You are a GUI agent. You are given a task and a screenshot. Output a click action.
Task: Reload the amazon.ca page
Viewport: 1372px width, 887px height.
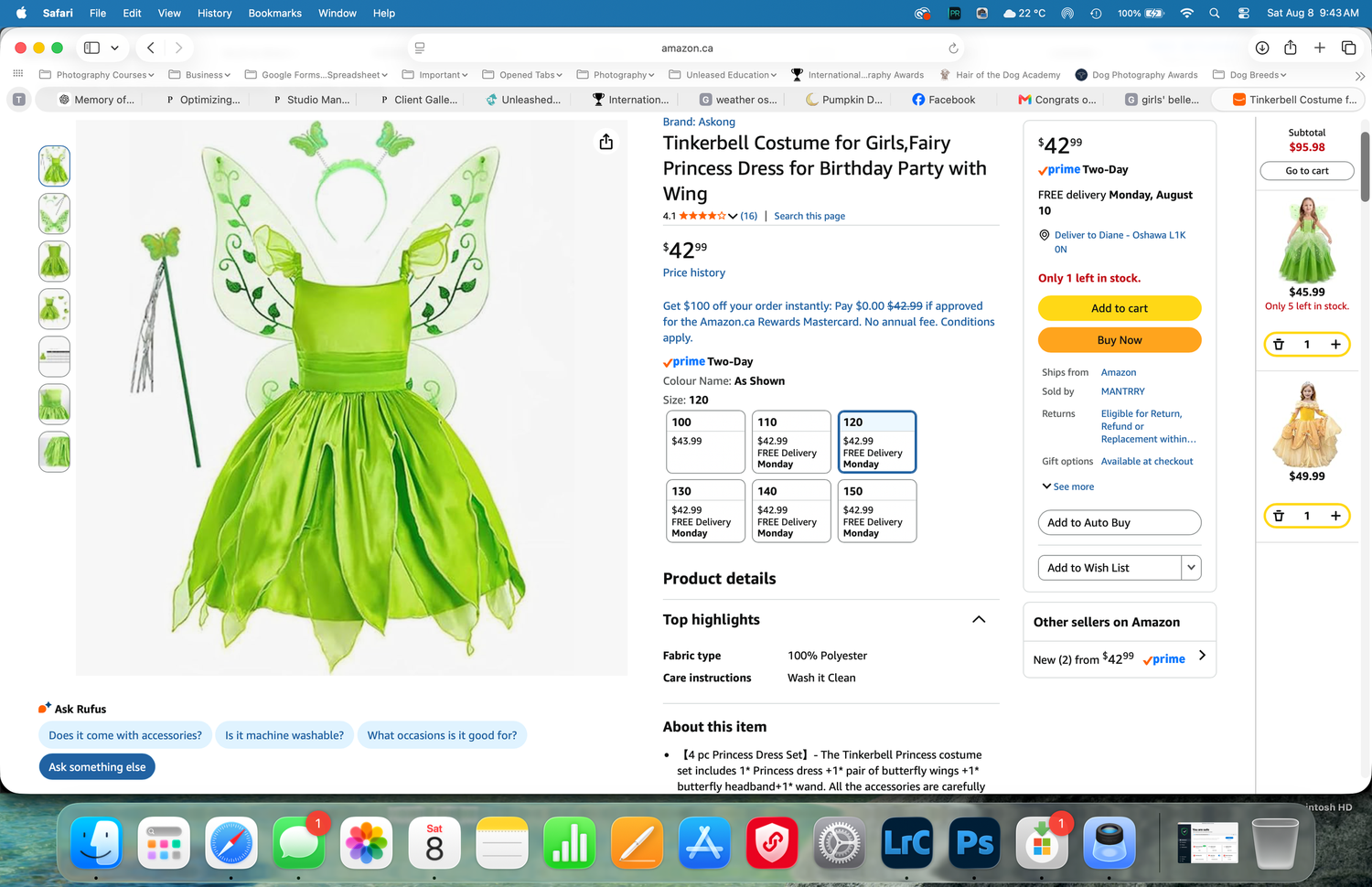953,48
